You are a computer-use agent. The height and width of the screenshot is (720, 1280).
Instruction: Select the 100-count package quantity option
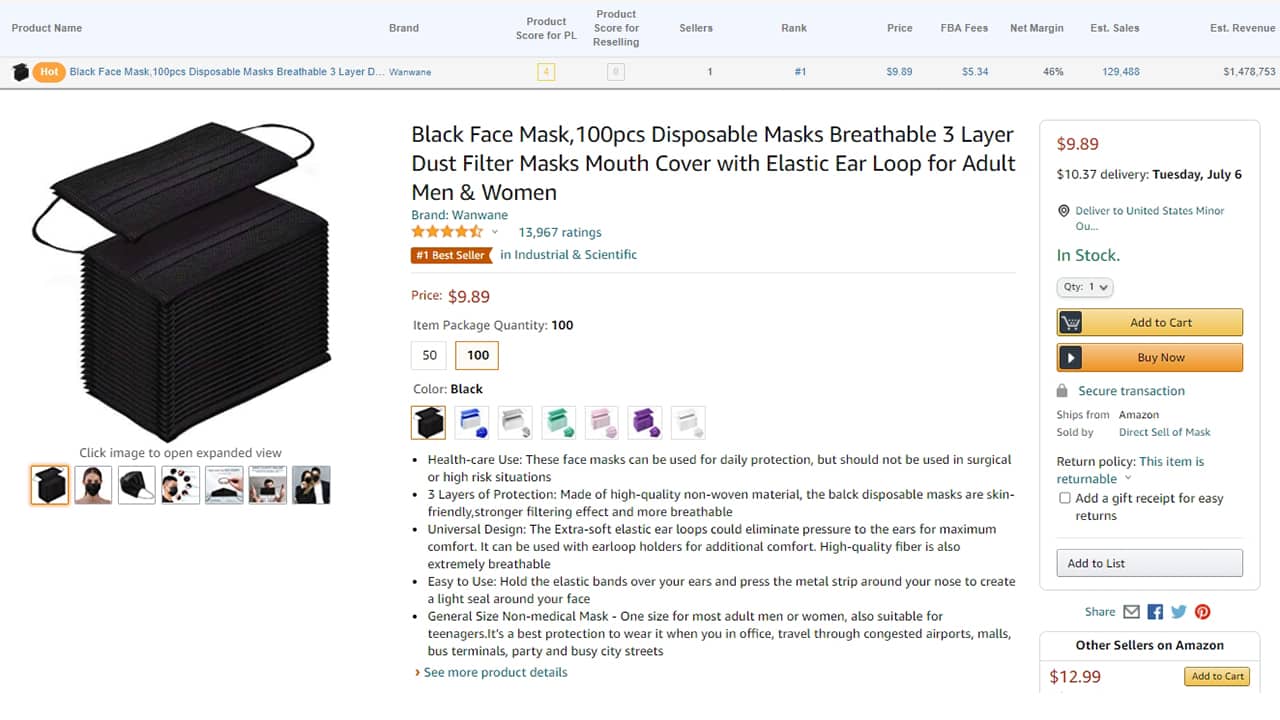pyautogui.click(x=476, y=355)
